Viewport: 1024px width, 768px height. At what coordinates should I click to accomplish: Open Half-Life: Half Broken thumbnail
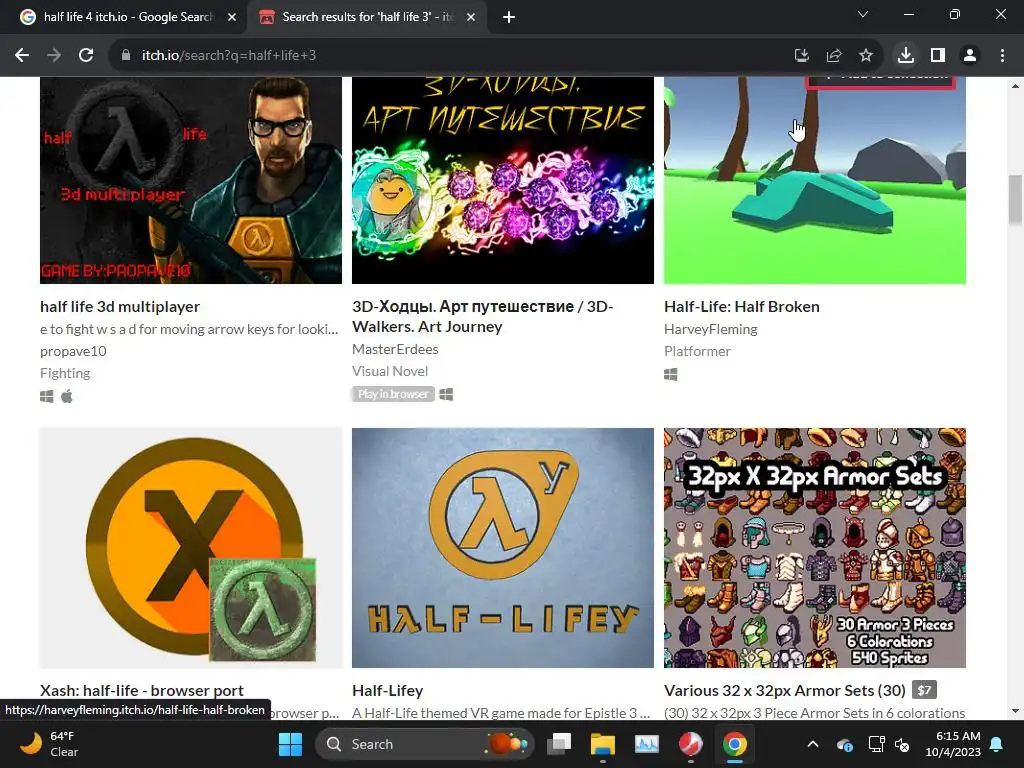815,180
